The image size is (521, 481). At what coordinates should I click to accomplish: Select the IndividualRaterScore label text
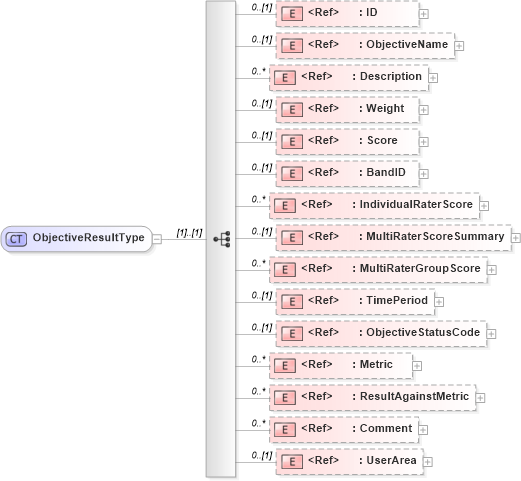[x=416, y=204]
